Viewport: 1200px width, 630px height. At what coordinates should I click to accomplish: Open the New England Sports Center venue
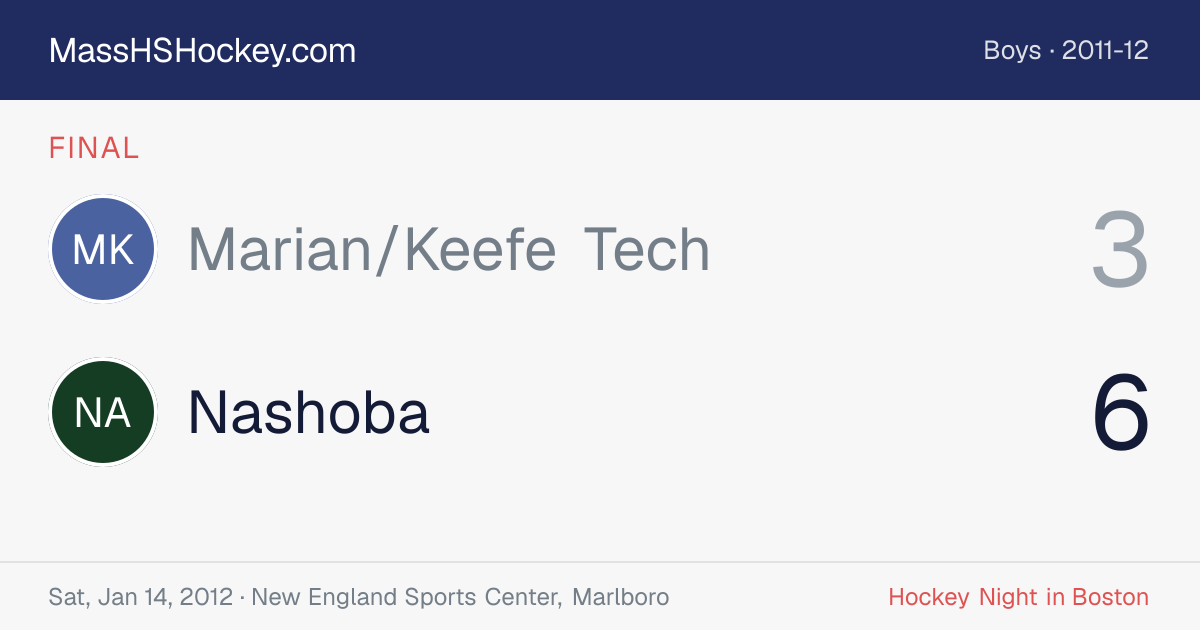[x=406, y=598]
